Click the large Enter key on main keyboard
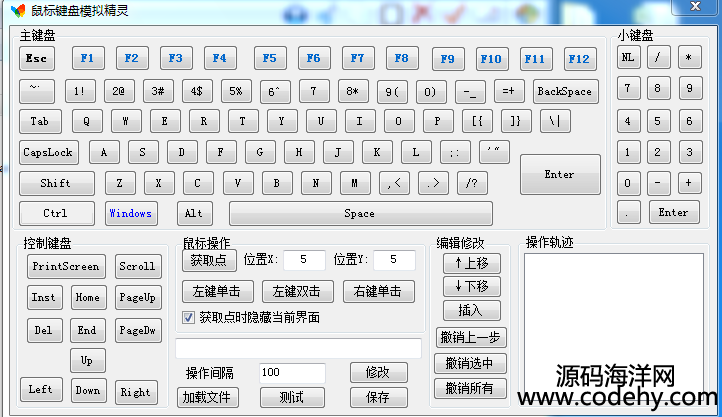Image resolution: width=722 pixels, height=417 pixels. click(560, 174)
